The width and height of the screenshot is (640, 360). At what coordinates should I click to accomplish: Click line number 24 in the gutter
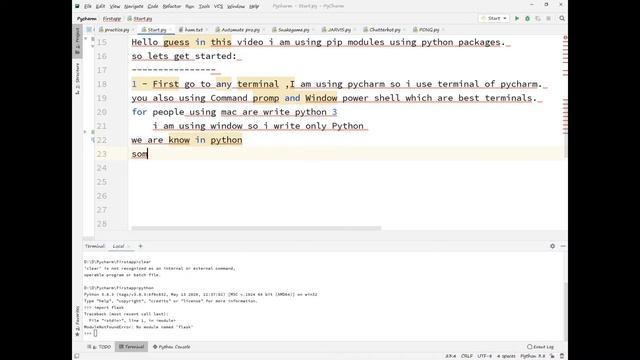tap(102, 168)
